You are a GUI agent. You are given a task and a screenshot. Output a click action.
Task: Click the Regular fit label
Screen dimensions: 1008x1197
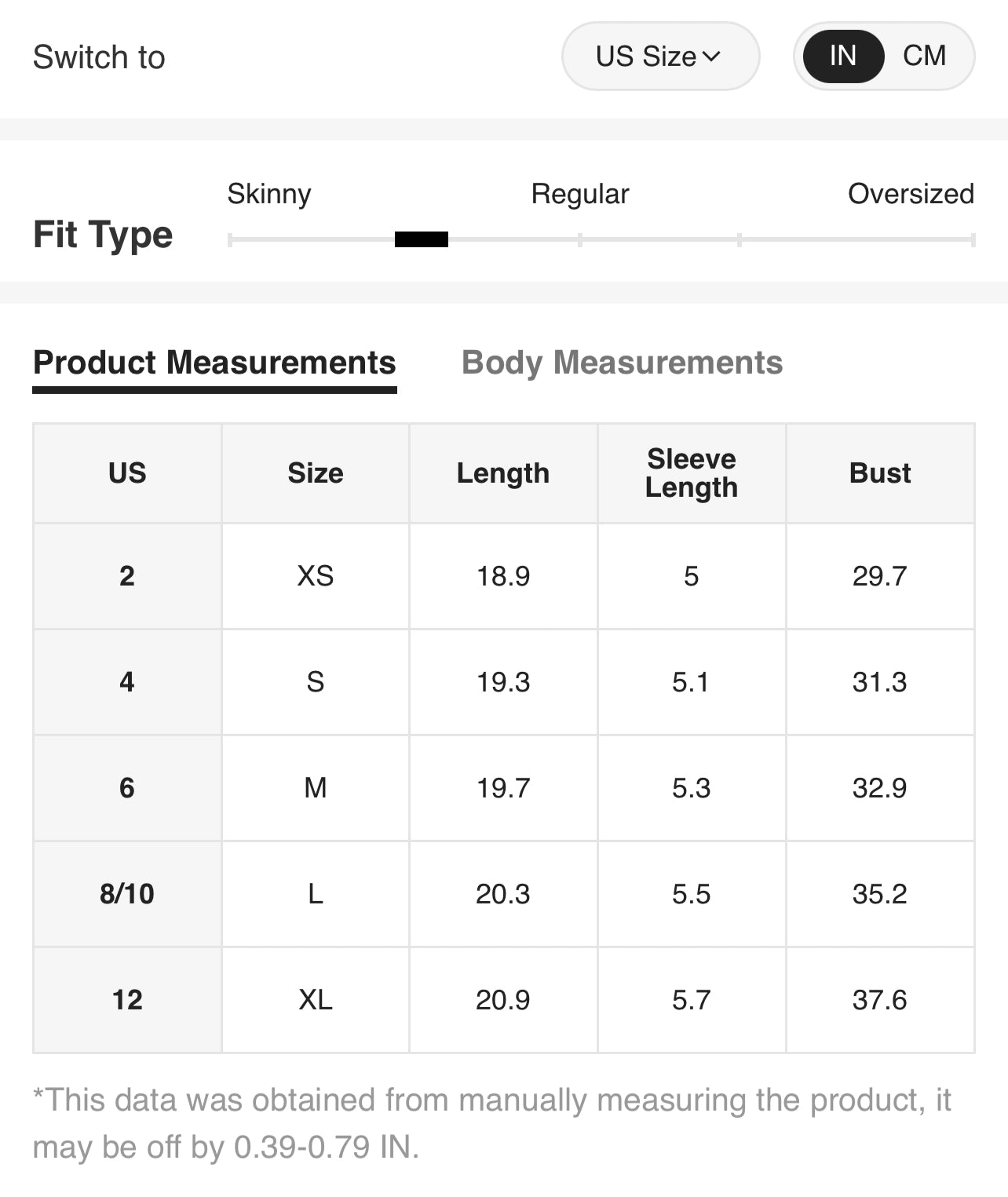pyautogui.click(x=580, y=194)
